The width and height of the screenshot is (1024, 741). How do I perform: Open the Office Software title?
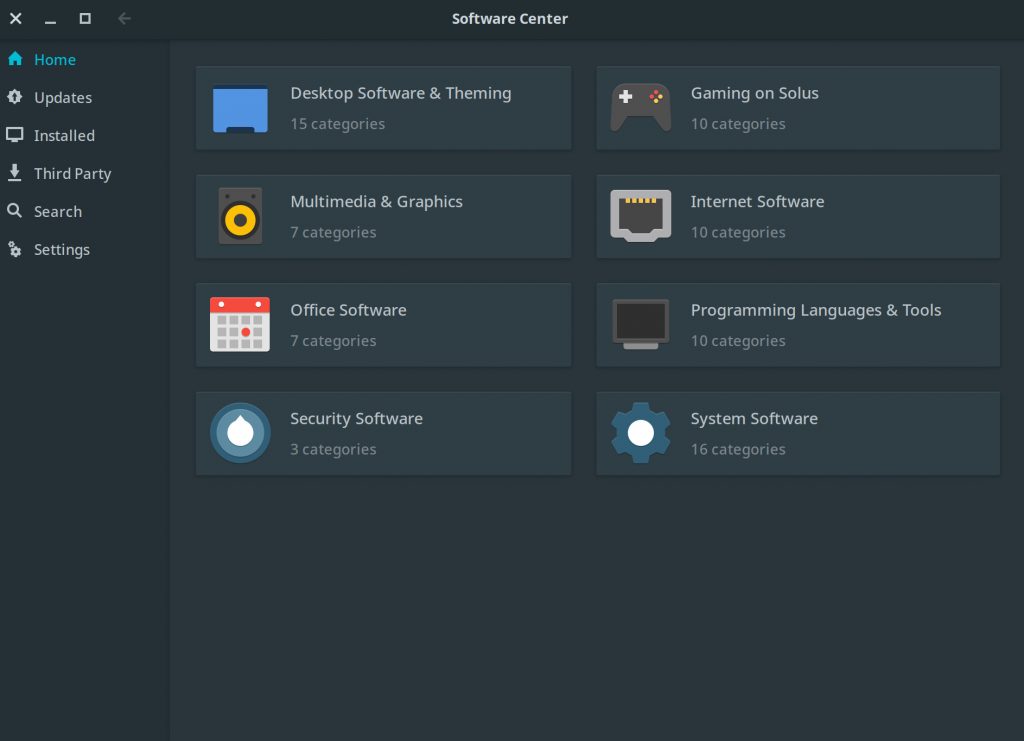(x=348, y=310)
